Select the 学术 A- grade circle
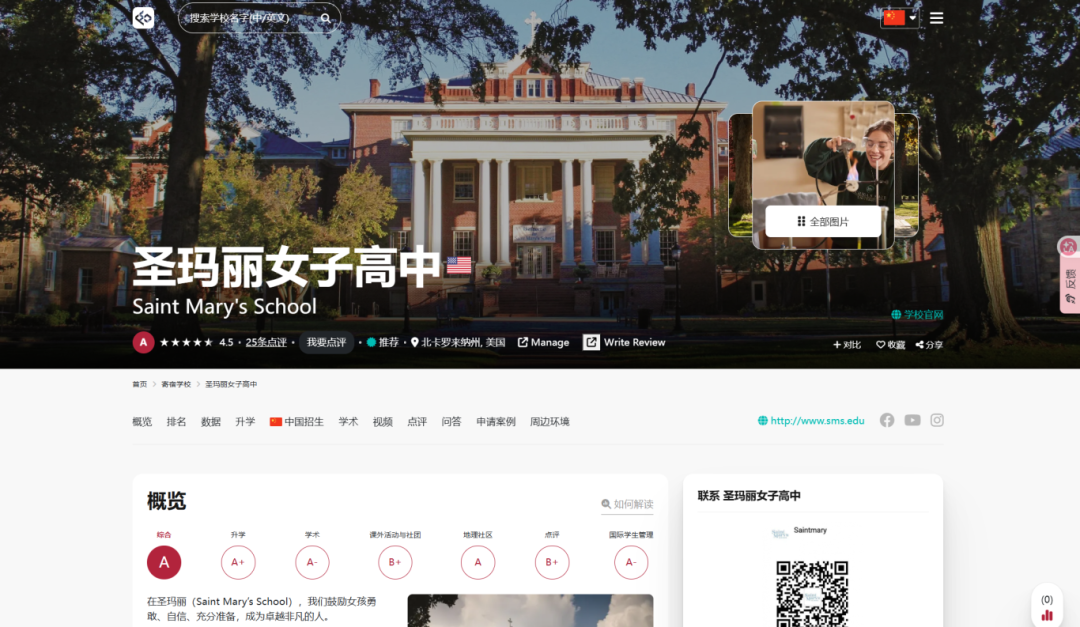This screenshot has height=627, width=1080. coord(312,562)
